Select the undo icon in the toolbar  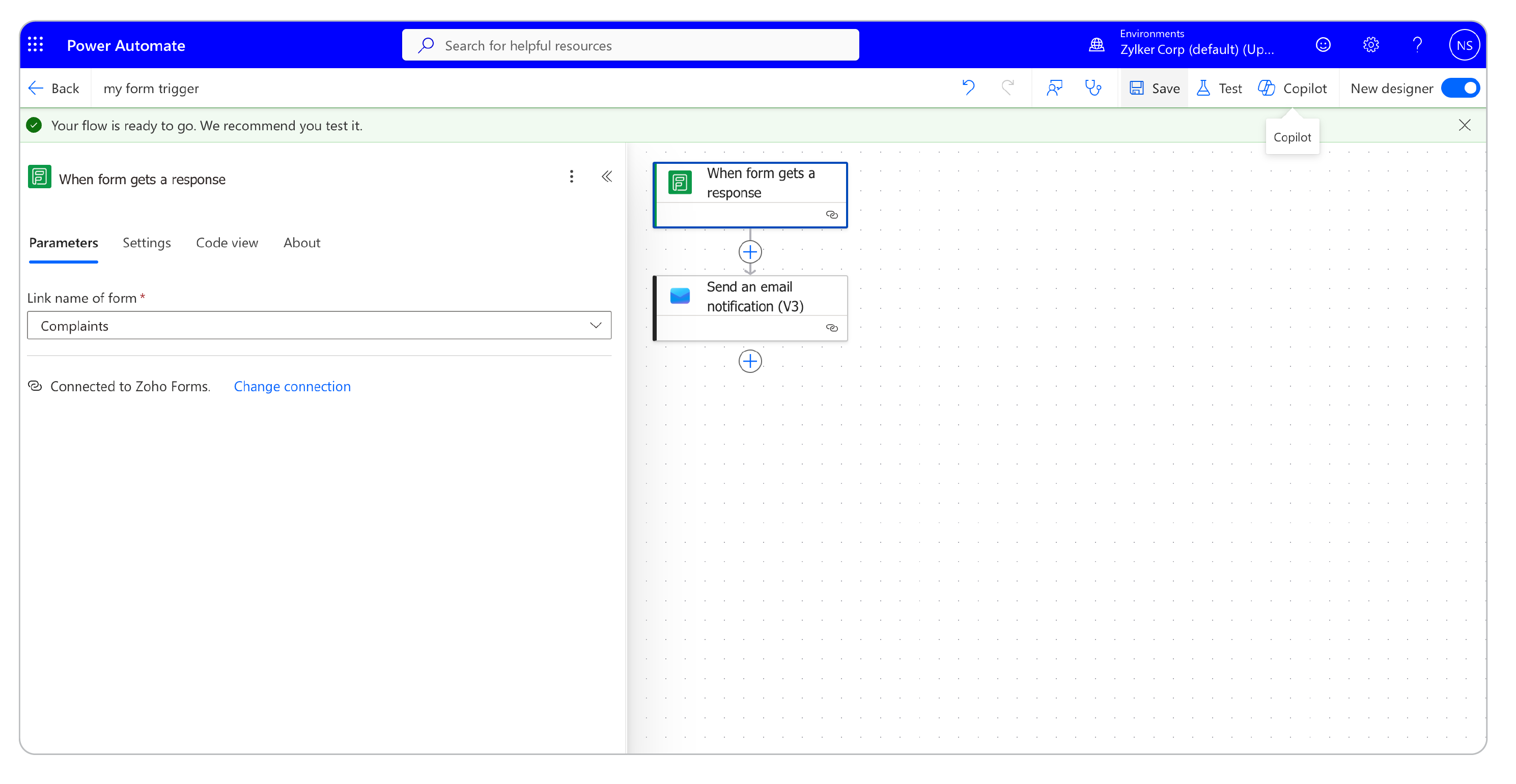point(969,88)
